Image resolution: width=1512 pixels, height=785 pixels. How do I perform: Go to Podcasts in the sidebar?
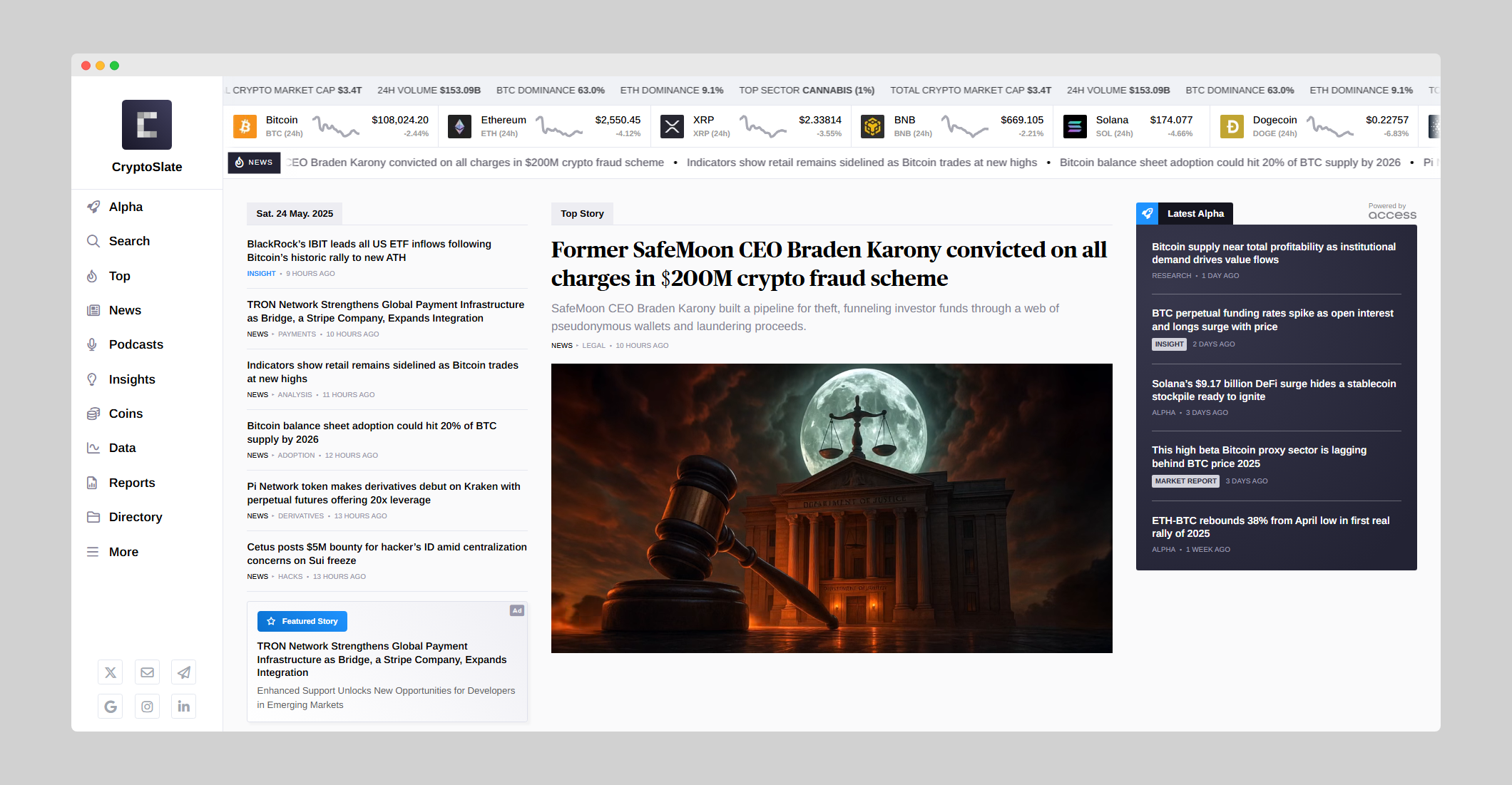coord(136,344)
